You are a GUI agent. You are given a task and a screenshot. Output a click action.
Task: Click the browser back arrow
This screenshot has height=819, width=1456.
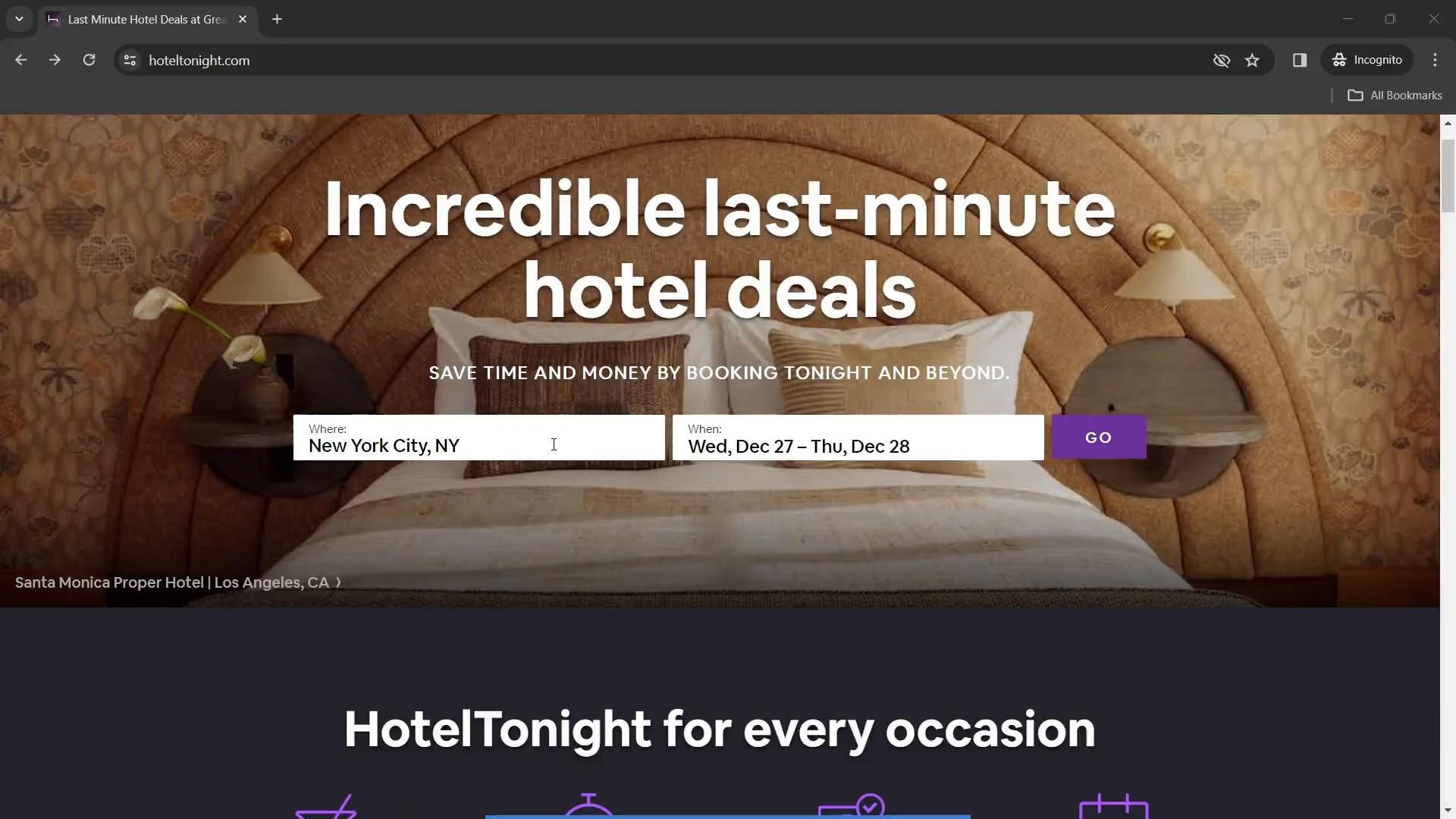coord(20,60)
